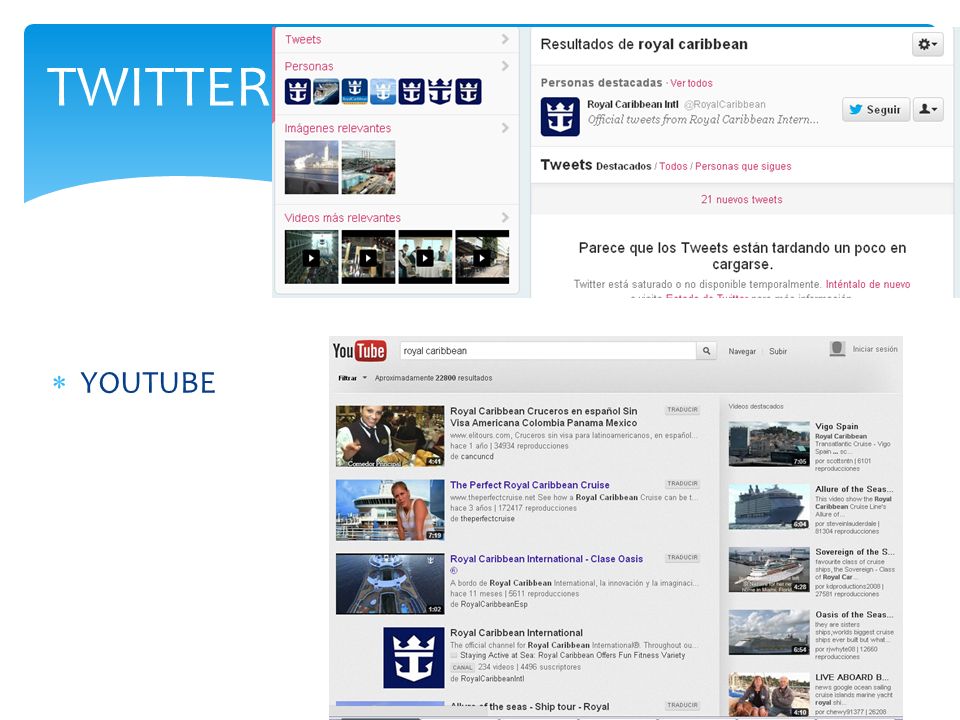Click the Ver todos link
The height and width of the screenshot is (720, 960).
[691, 83]
